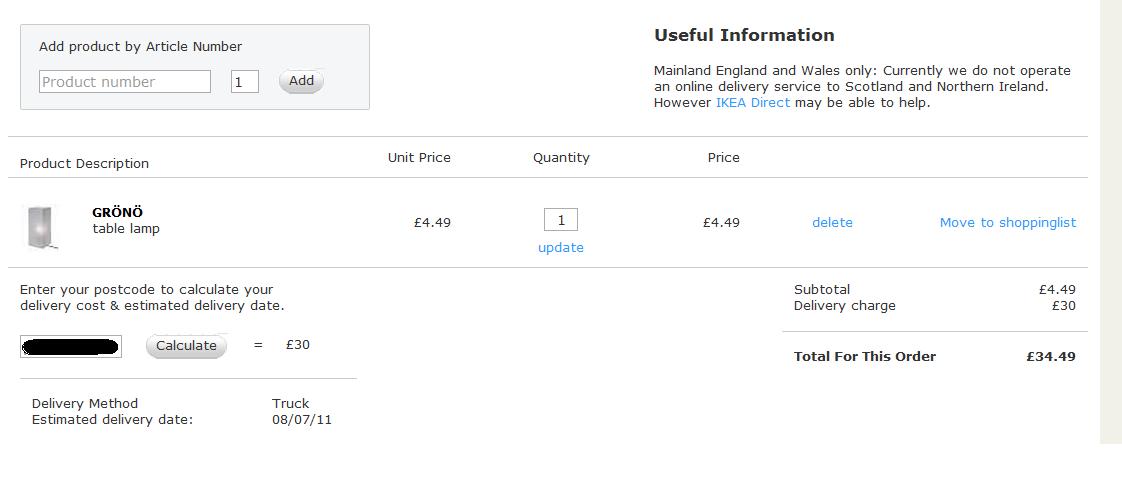Screen dimensions: 1122x497
Task: Choose Move to shoppinglist
Action: click(1007, 223)
